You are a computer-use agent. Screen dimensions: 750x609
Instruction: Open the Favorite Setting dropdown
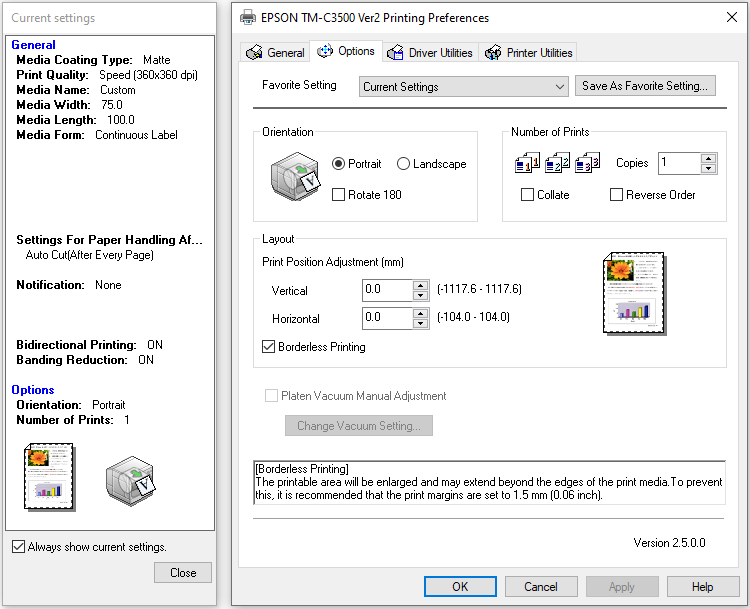click(x=464, y=87)
